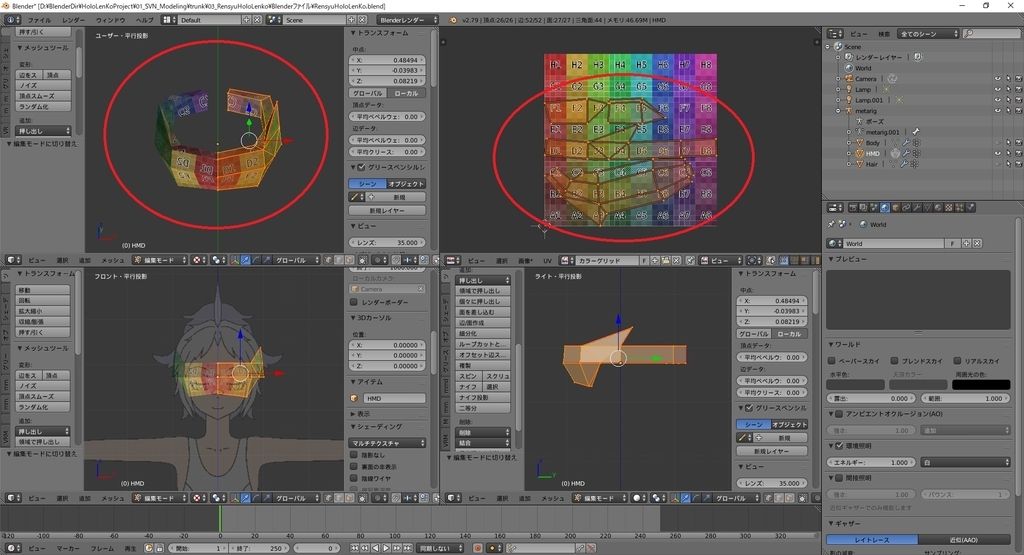The width and height of the screenshot is (1024, 555).
Task: Enable the 陰影なし checkbox
Action: (x=354, y=455)
